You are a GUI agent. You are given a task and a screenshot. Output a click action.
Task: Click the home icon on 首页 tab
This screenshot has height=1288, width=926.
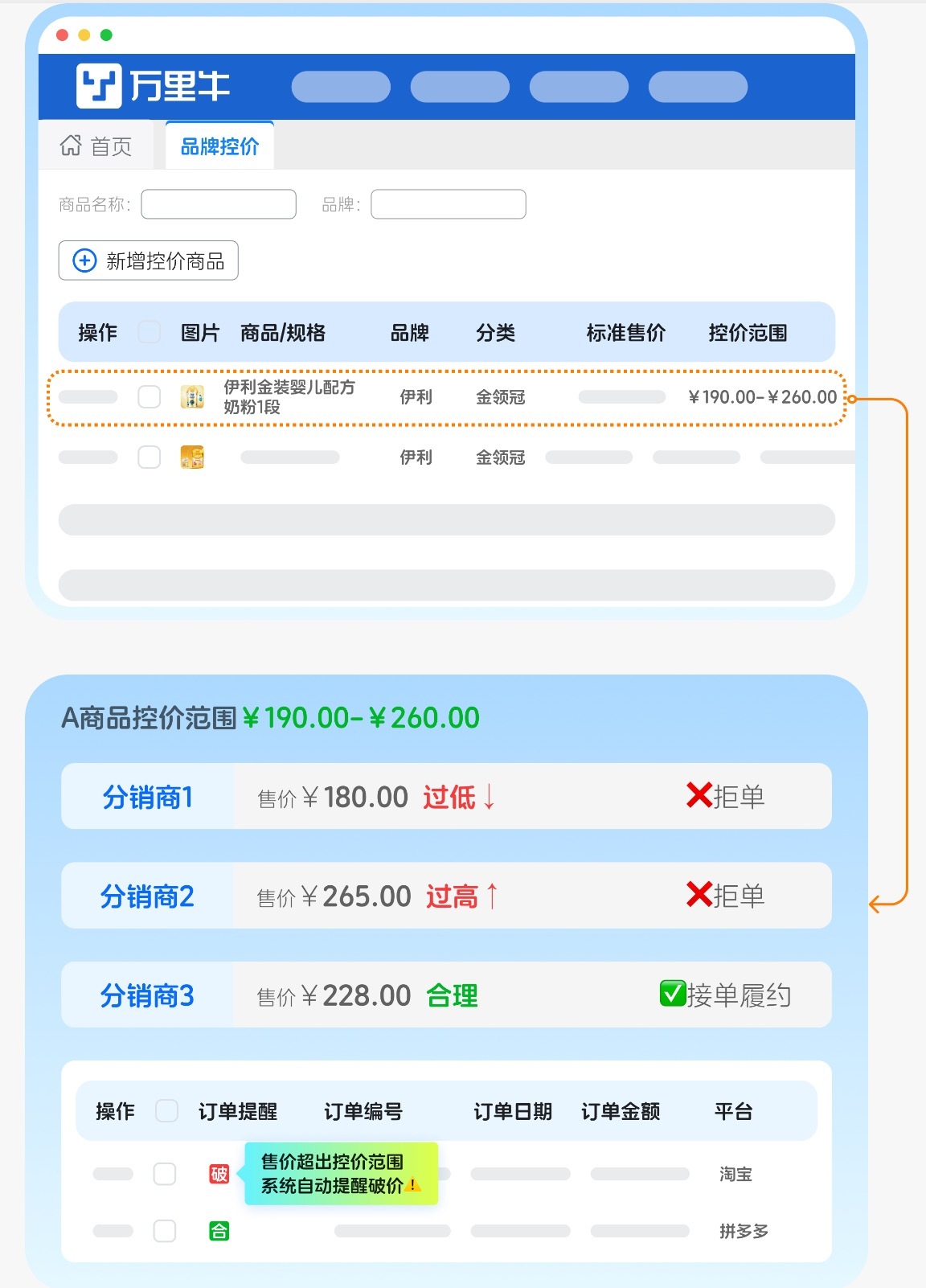coord(71,146)
